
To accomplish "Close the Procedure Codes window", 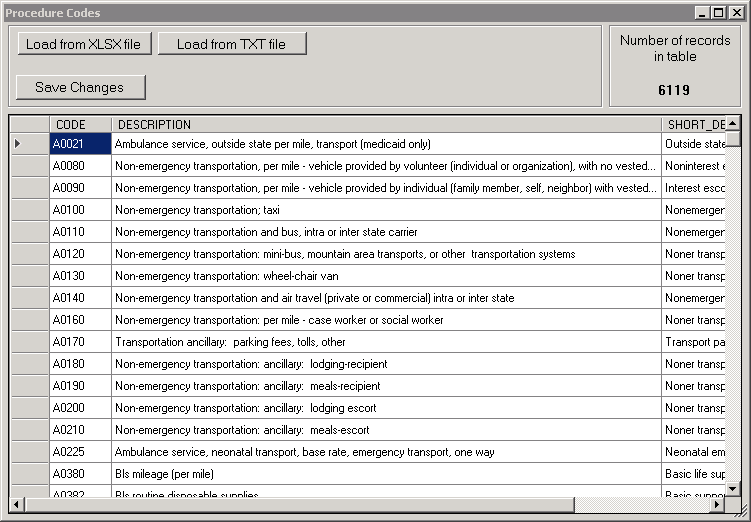I will [735, 13].
